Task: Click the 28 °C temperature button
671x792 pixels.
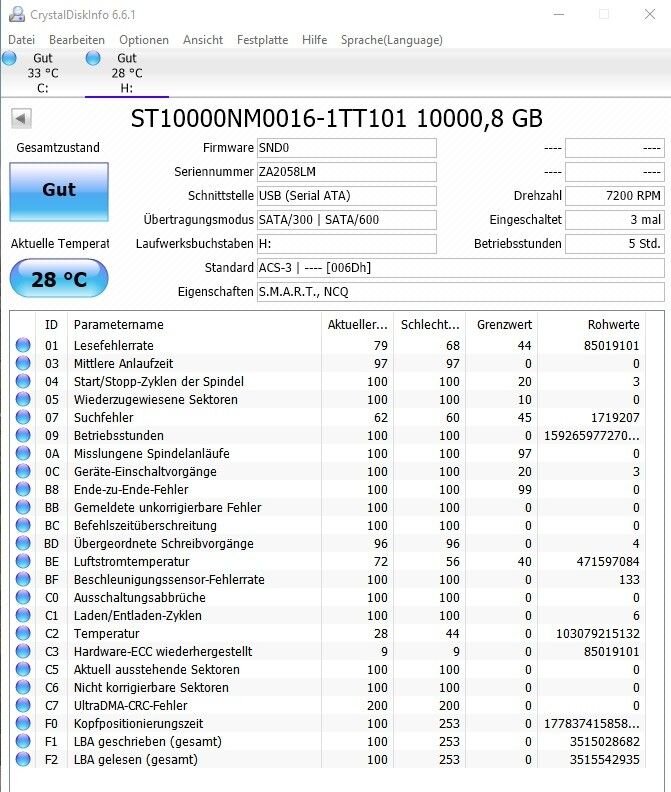Action: pos(59,279)
